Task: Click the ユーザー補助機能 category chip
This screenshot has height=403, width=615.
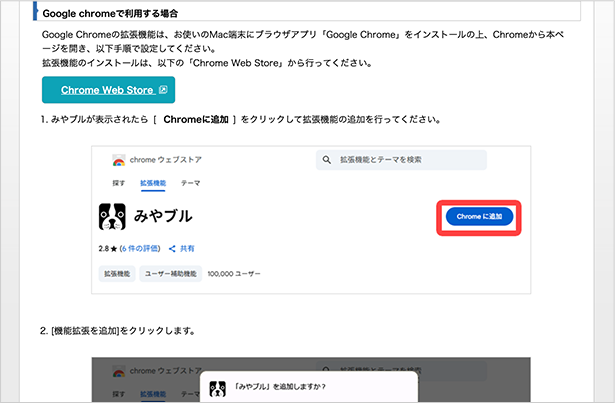Action: (x=172, y=273)
